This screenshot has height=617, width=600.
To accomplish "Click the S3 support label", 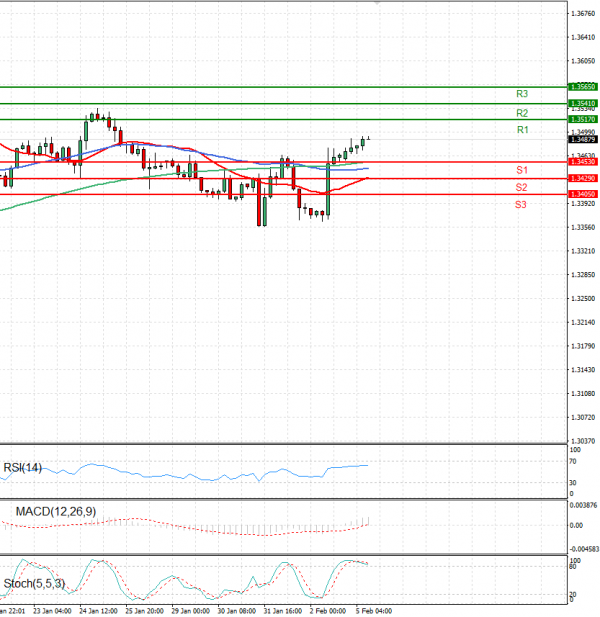I will tap(521, 205).
